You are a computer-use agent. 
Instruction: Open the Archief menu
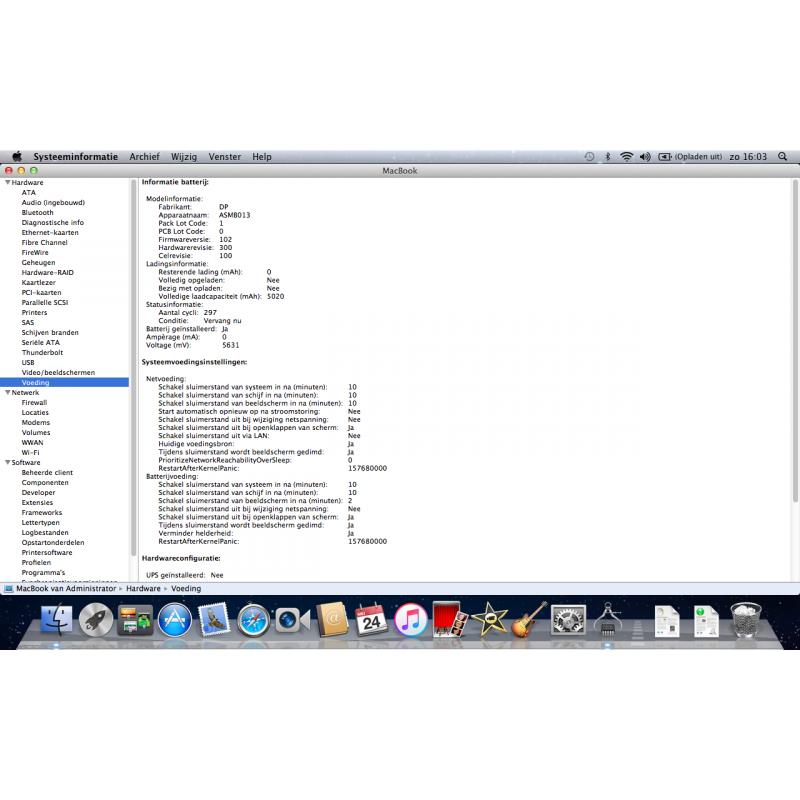(x=144, y=157)
